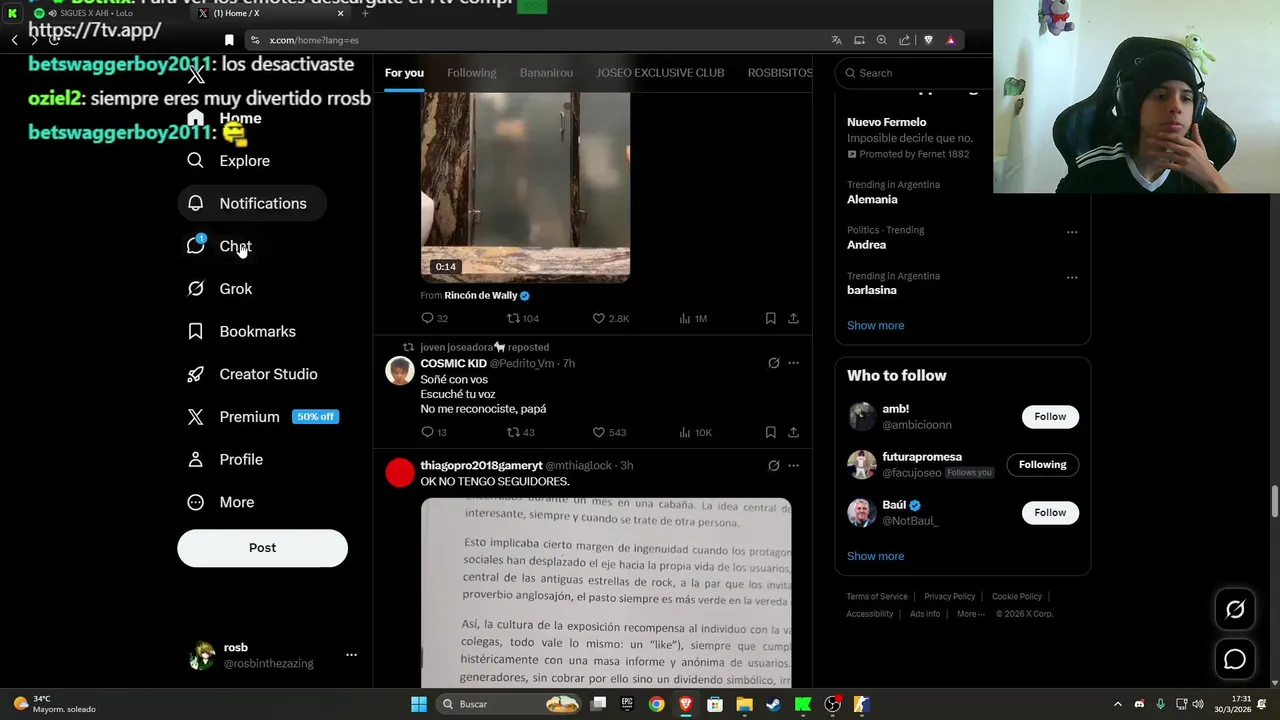This screenshot has width=1280, height=720.
Task: Unfollow futurapromesa via Following button
Action: click(x=1042, y=464)
